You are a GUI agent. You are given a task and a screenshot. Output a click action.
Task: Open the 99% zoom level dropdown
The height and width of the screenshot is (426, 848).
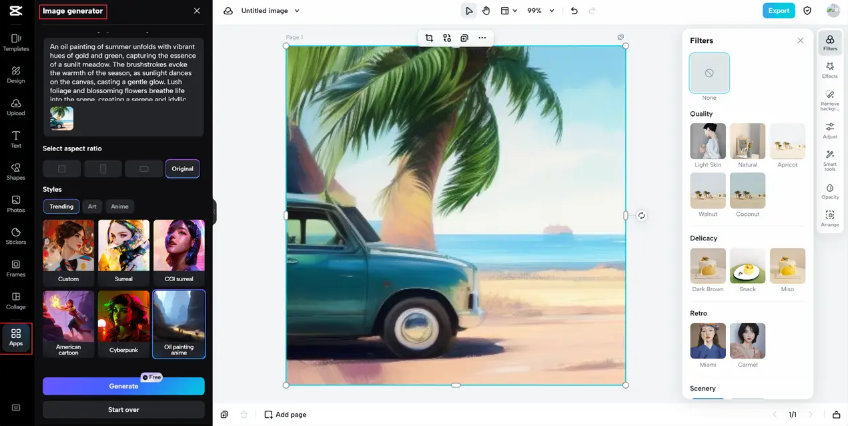pyautogui.click(x=540, y=11)
